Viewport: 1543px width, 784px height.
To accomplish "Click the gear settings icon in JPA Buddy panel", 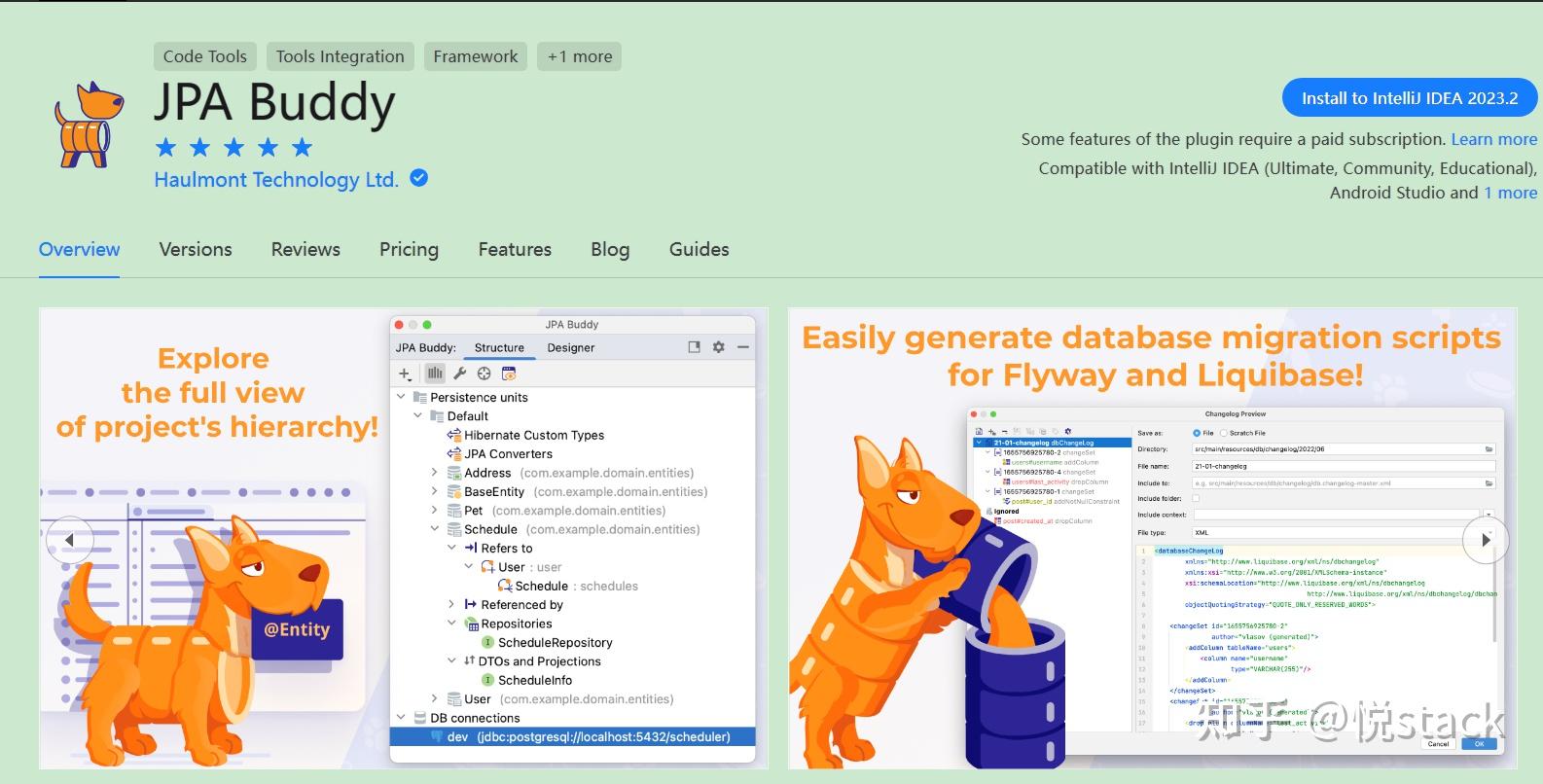I will click(x=719, y=347).
